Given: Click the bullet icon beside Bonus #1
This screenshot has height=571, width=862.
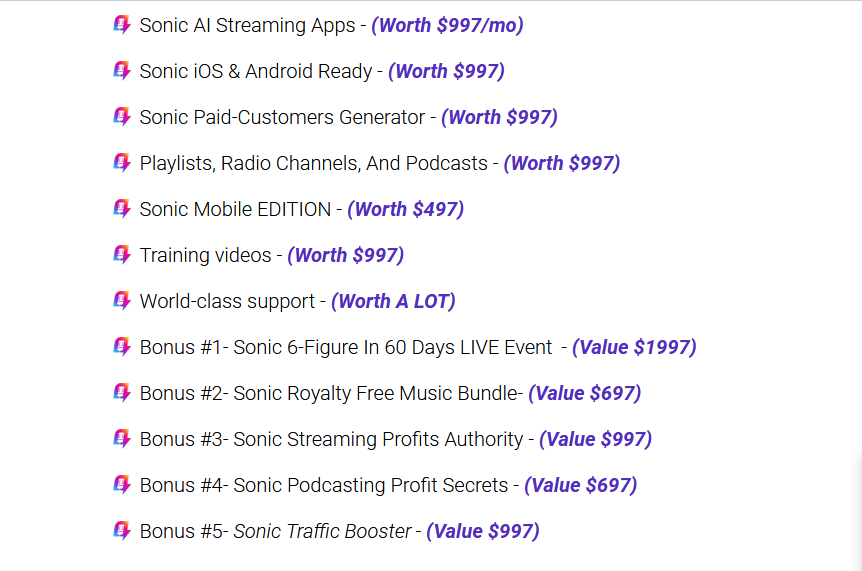Looking at the screenshot, I should [x=122, y=347].
